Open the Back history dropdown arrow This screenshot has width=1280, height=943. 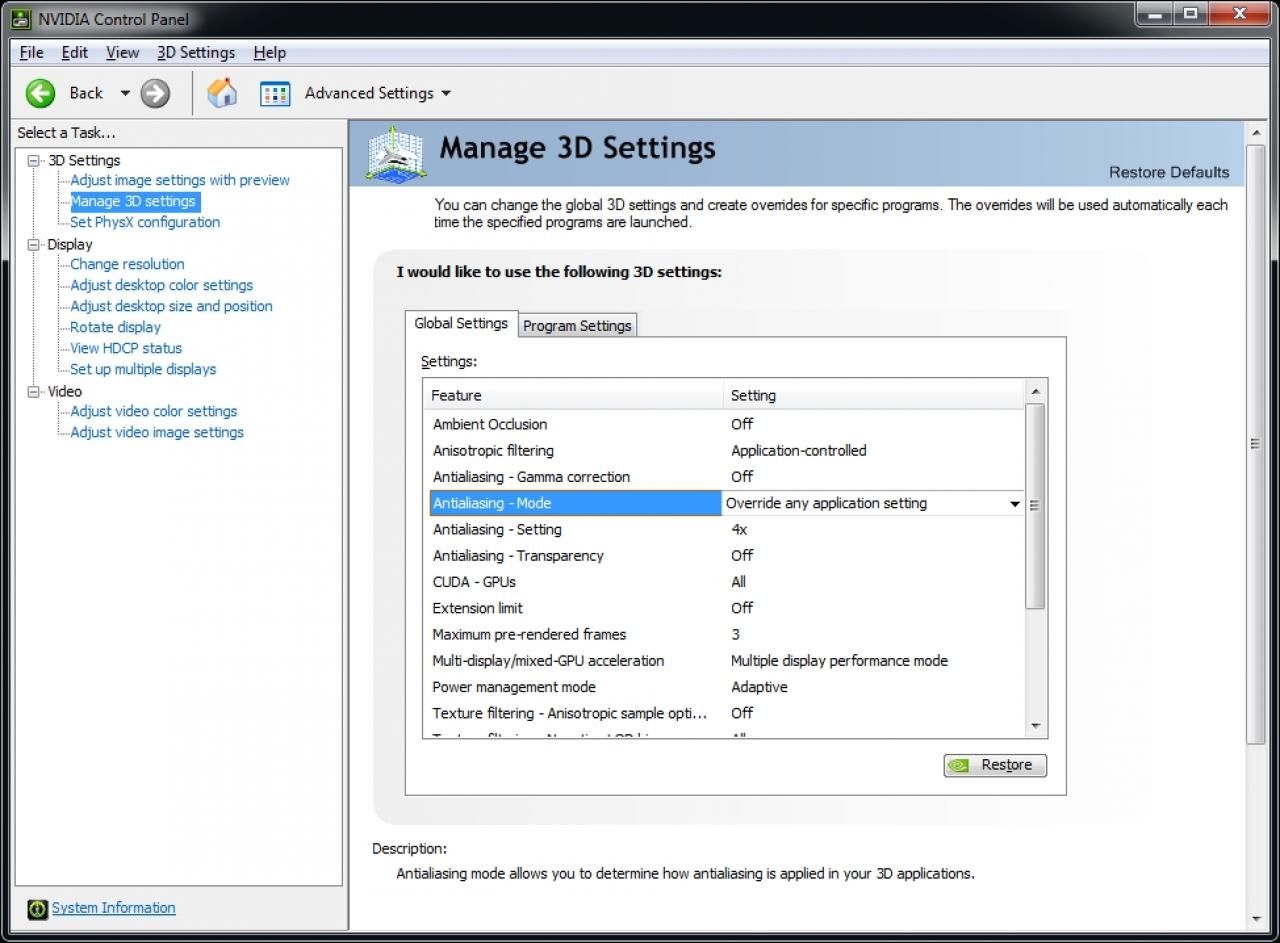pos(125,93)
